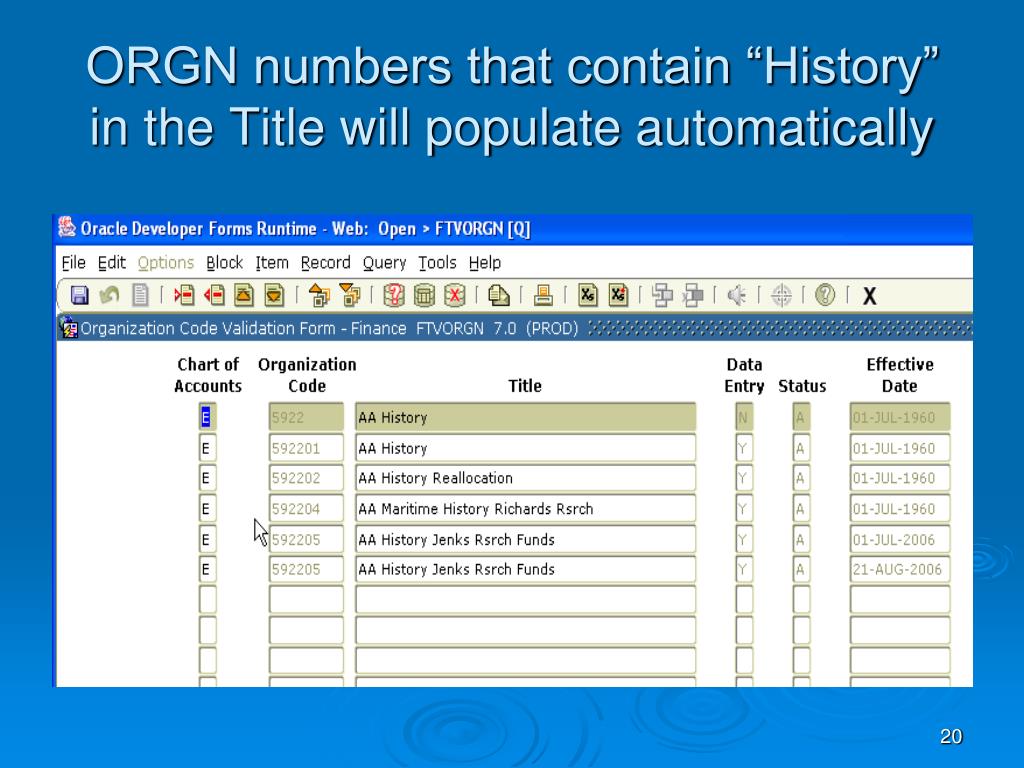1024x768 pixels.
Task: Go to Previous Record icon
Action: coord(244,295)
